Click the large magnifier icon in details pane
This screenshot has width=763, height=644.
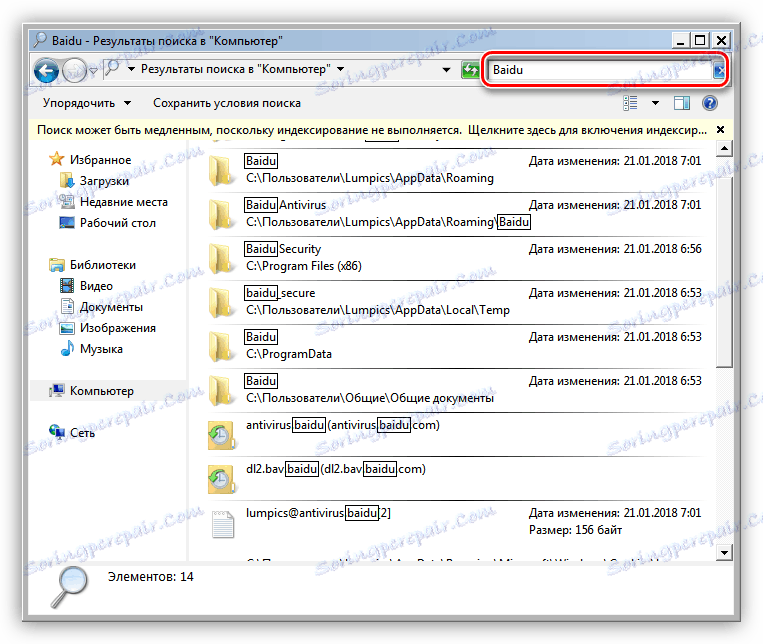point(70,586)
